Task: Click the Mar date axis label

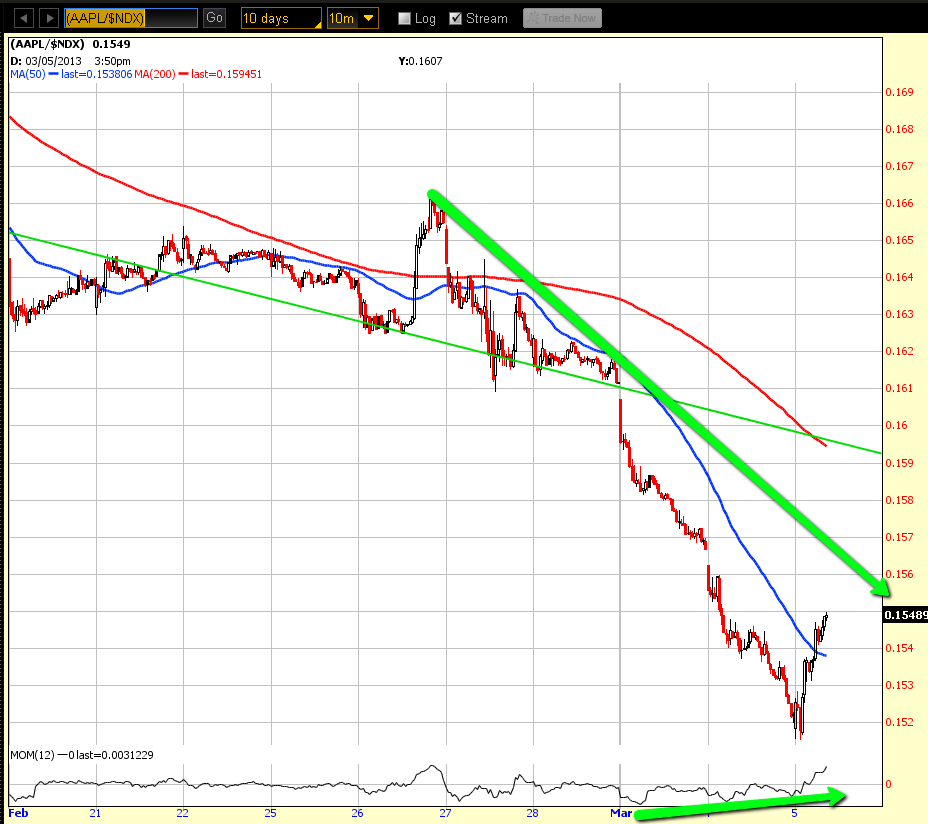Action: [621, 813]
